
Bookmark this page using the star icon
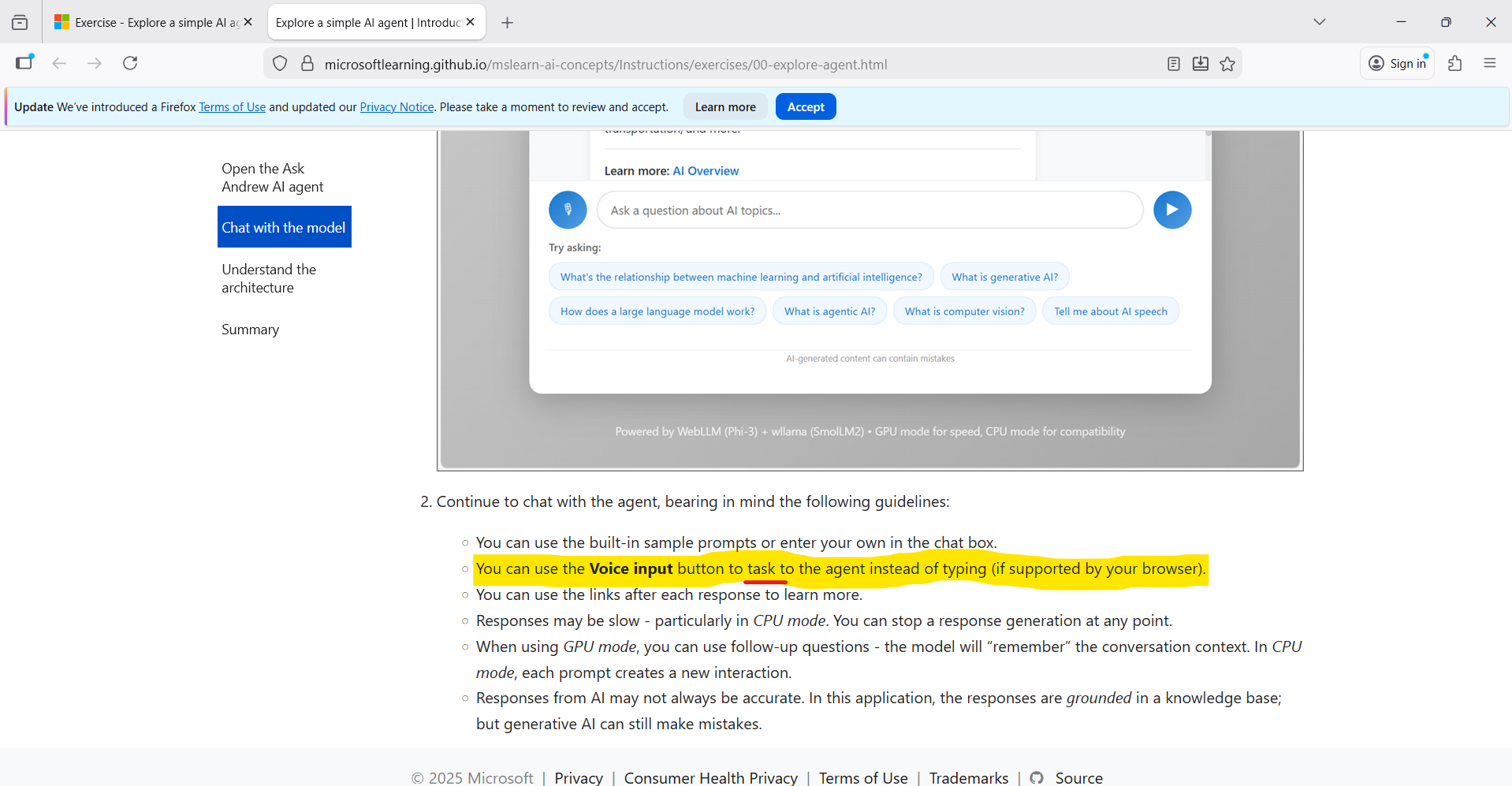(1227, 64)
